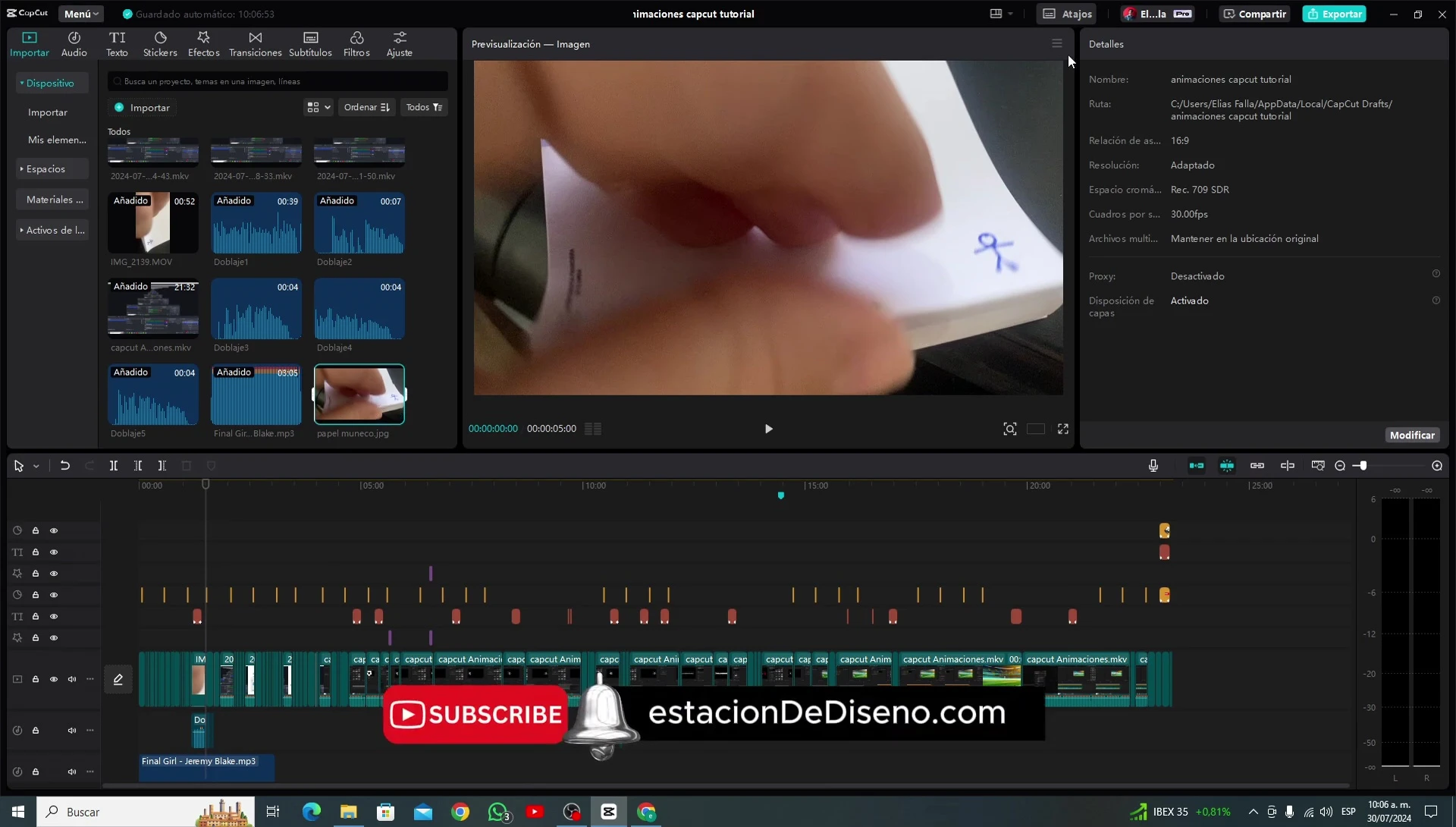Mute the Final Girl audio track

click(x=72, y=772)
